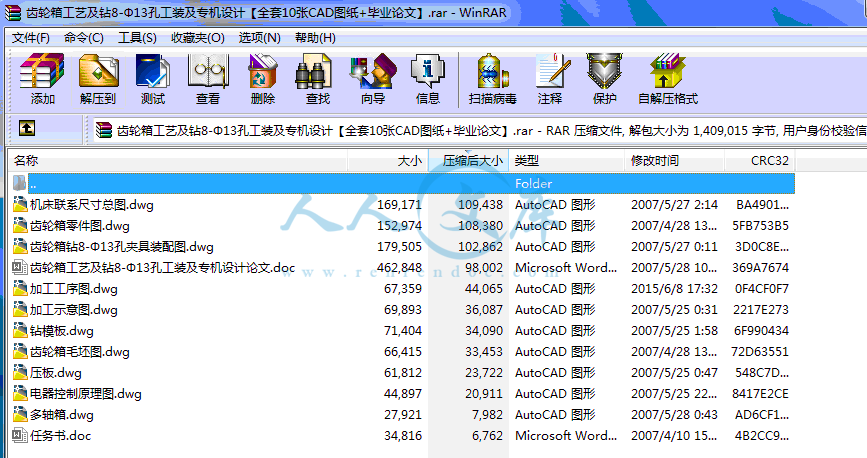
Task: Sort by 大小 column header
Action: click(x=388, y=160)
